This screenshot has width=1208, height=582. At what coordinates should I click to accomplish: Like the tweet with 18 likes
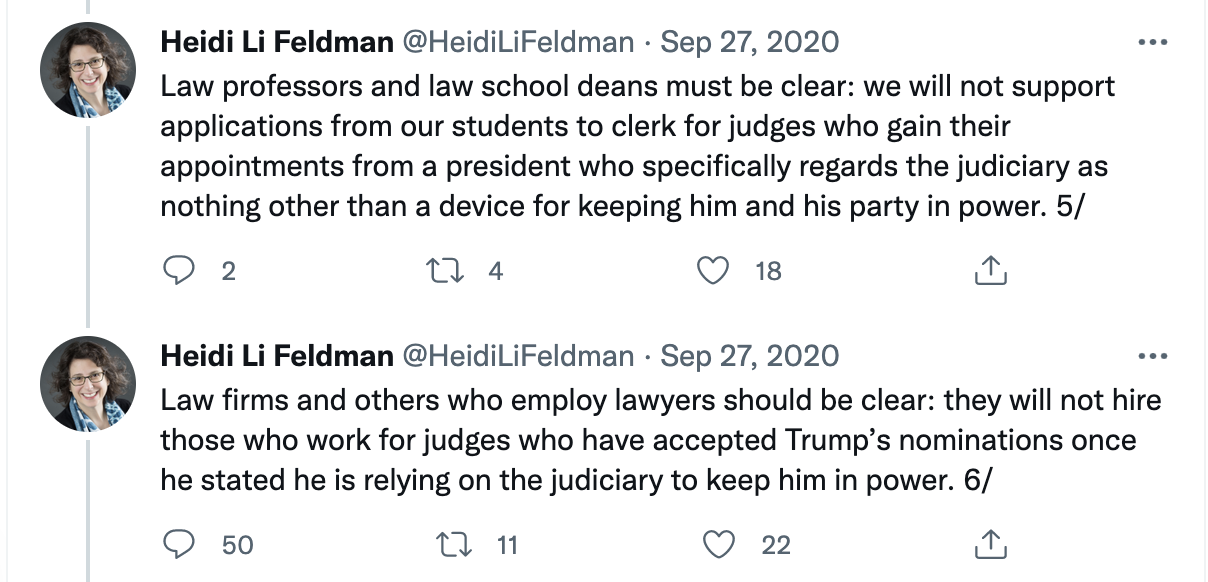point(712,270)
